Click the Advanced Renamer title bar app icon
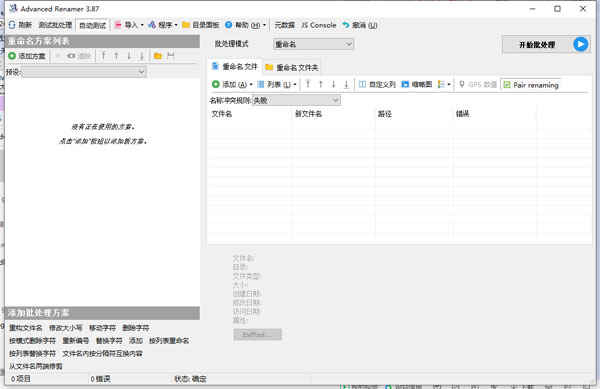This screenshot has width=600, height=389. 13,8
